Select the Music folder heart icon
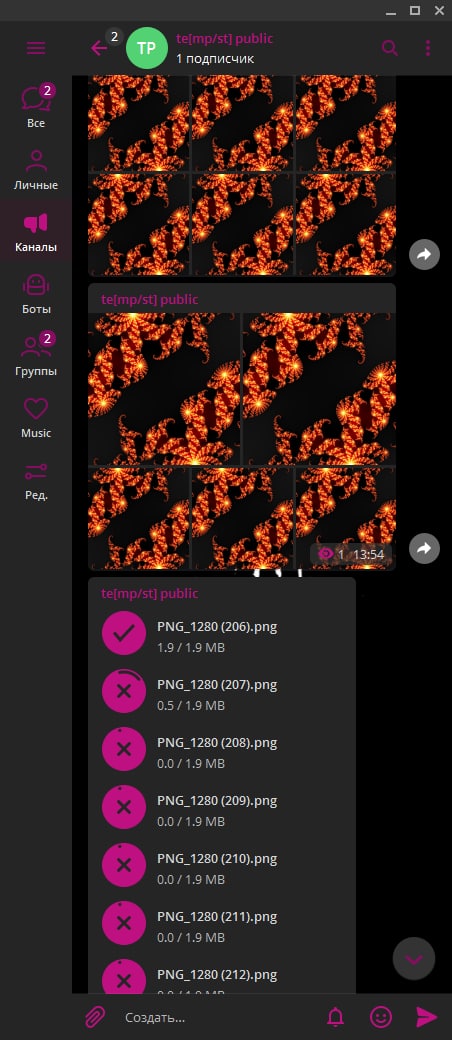This screenshot has width=452, height=1040. point(36,409)
